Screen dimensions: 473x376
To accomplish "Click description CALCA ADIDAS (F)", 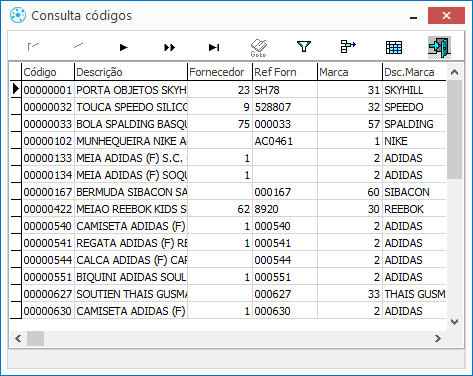I will [x=131, y=260].
